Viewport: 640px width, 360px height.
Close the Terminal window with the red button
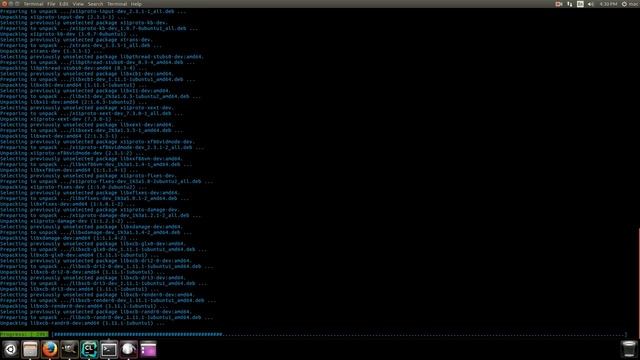(4, 4)
